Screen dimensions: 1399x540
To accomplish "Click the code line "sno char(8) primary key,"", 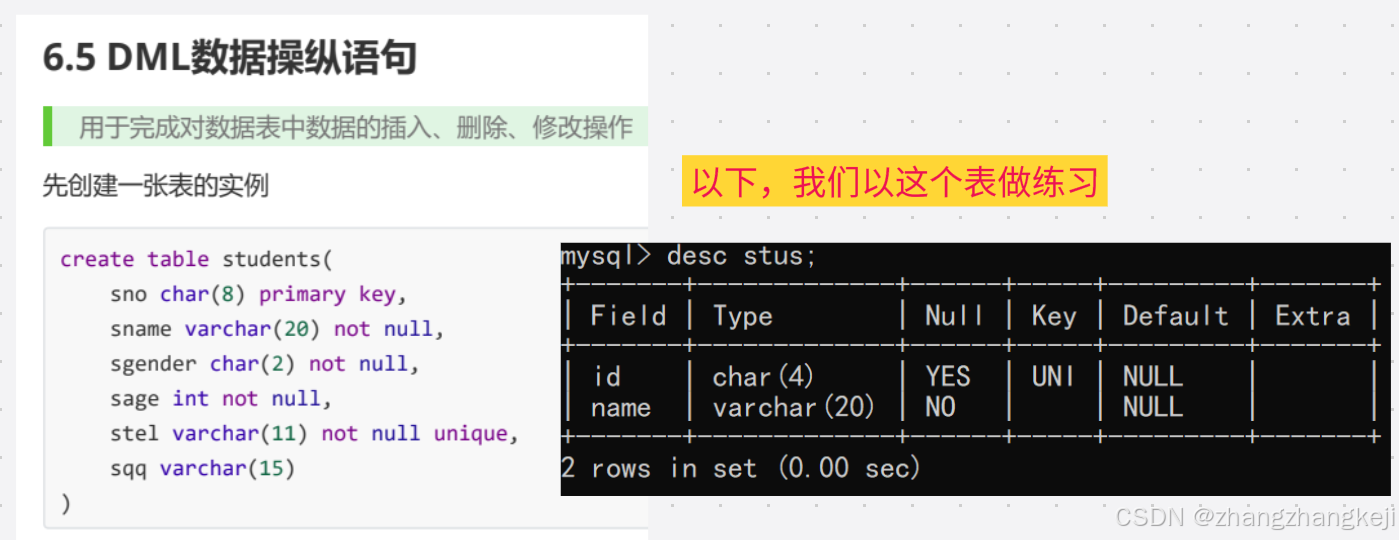I will click(x=260, y=294).
